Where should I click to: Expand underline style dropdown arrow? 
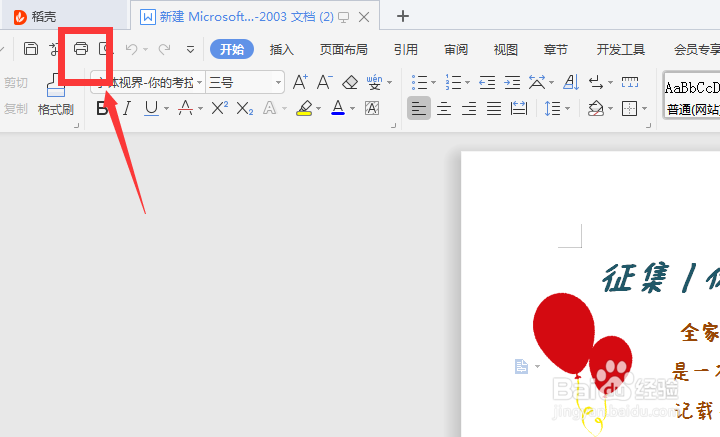[166, 109]
